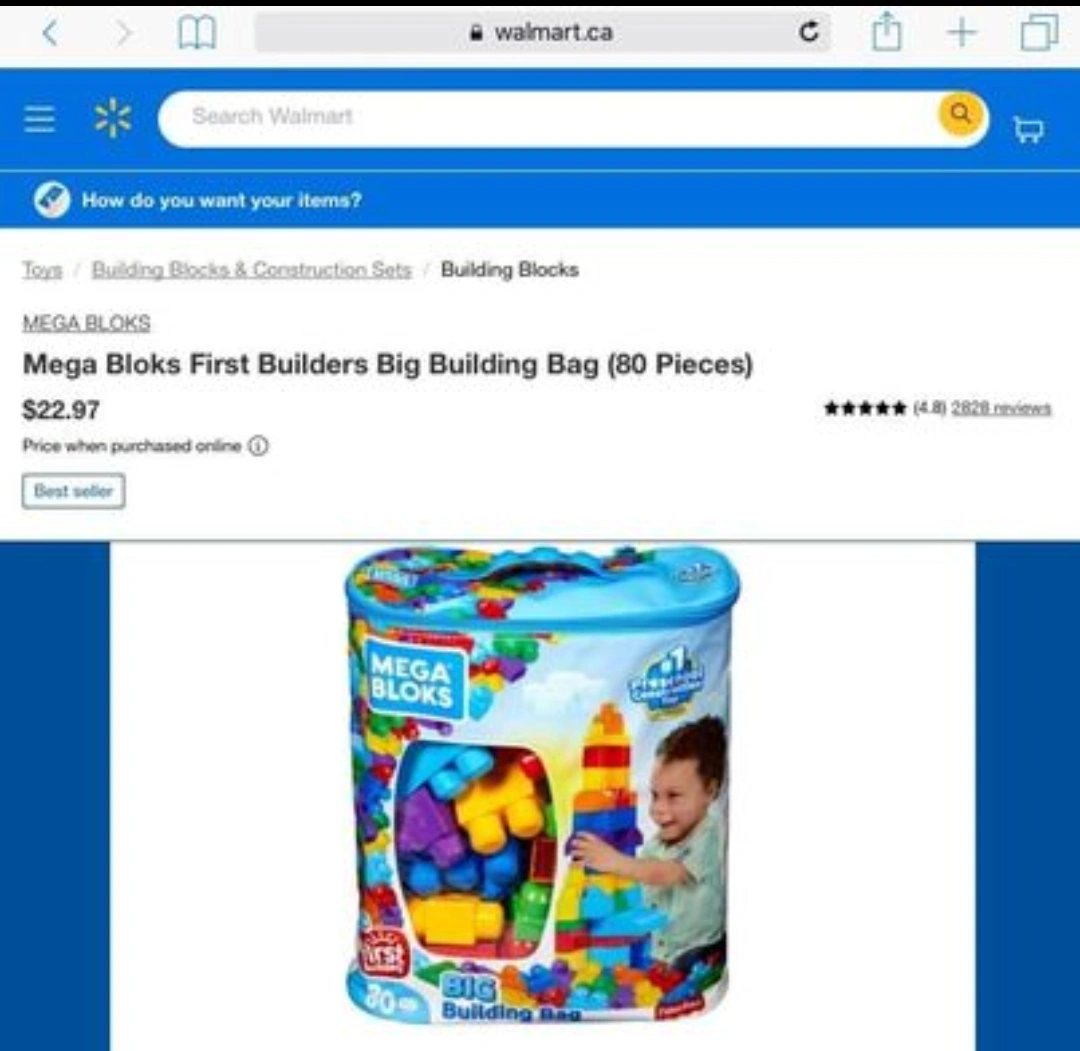The height and width of the screenshot is (1051, 1080).
Task: Click the price info circle icon
Action: [x=258, y=446]
